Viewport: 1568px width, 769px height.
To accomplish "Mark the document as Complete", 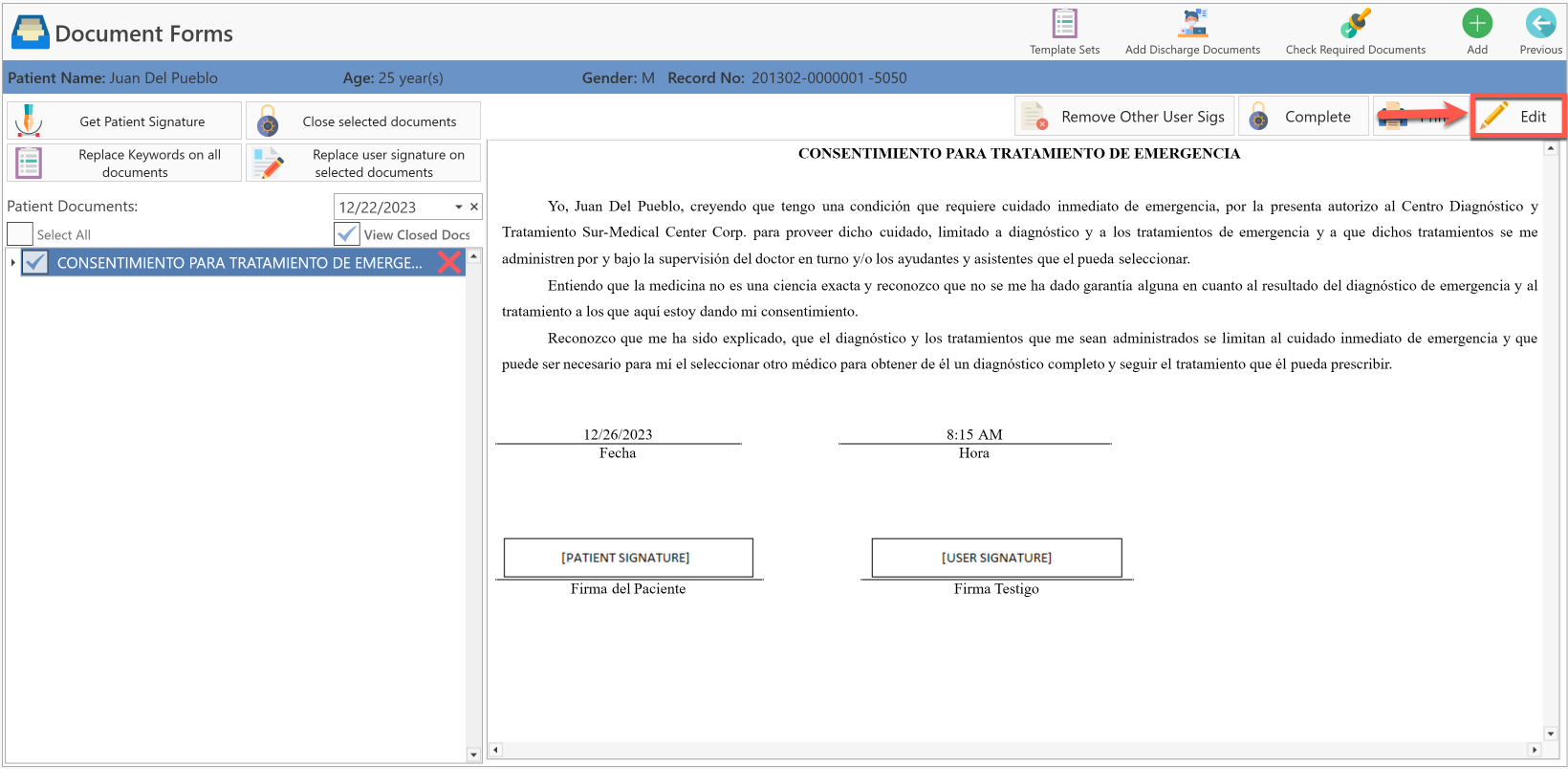I will point(1303,117).
